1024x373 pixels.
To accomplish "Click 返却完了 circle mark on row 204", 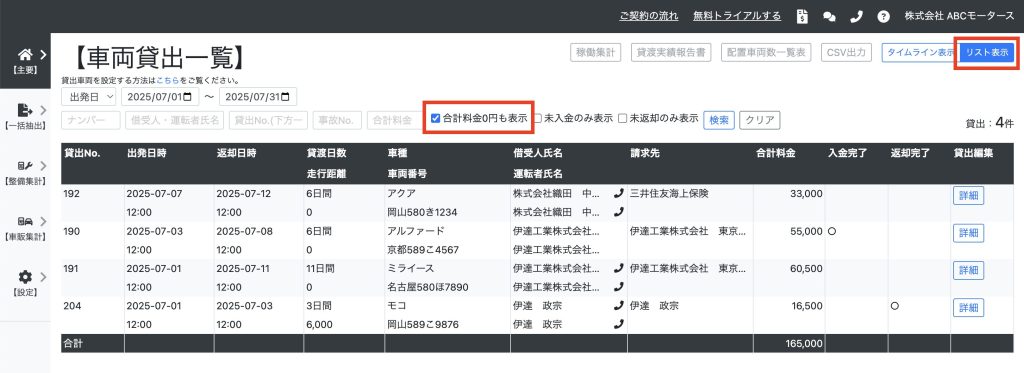I will tap(895, 305).
